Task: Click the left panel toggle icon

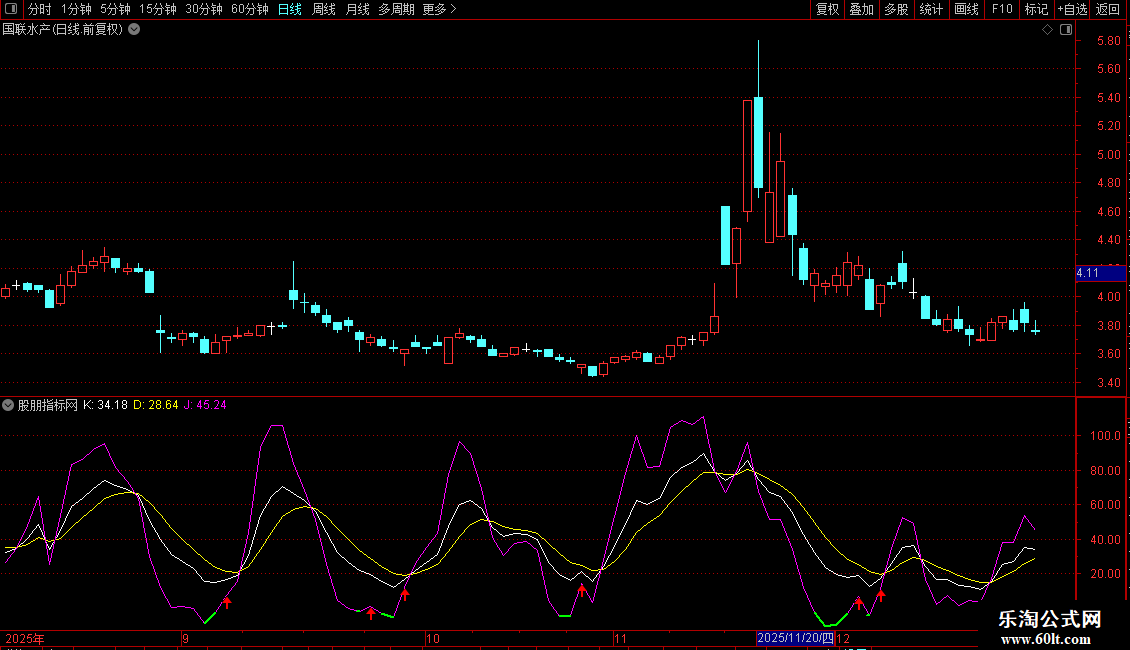Action: point(10,9)
